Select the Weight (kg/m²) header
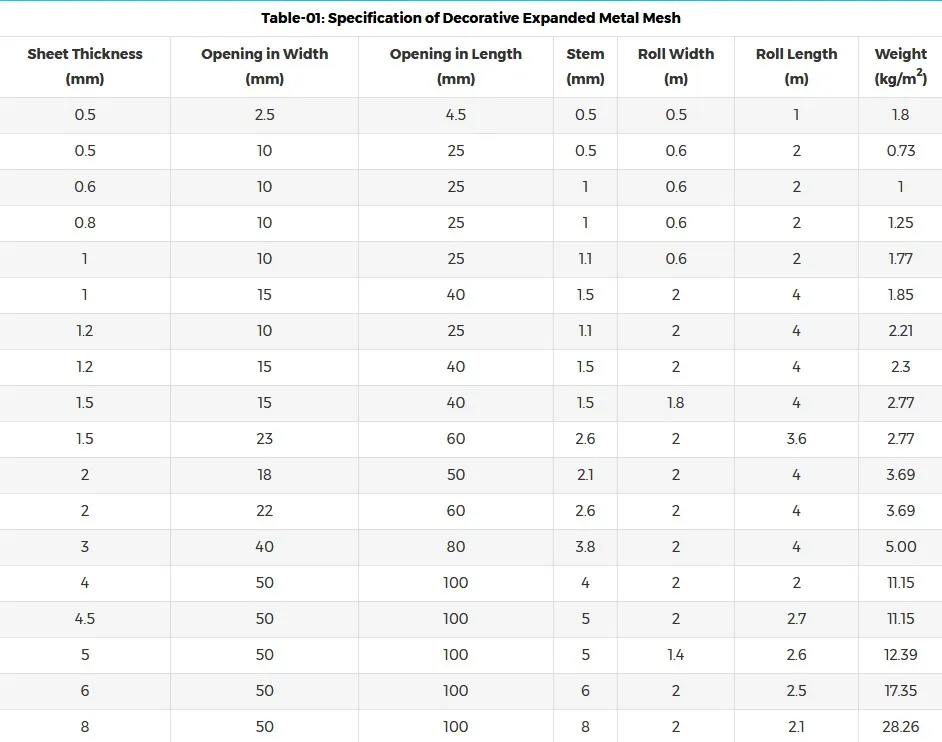Image resolution: width=942 pixels, height=742 pixels. coord(901,67)
